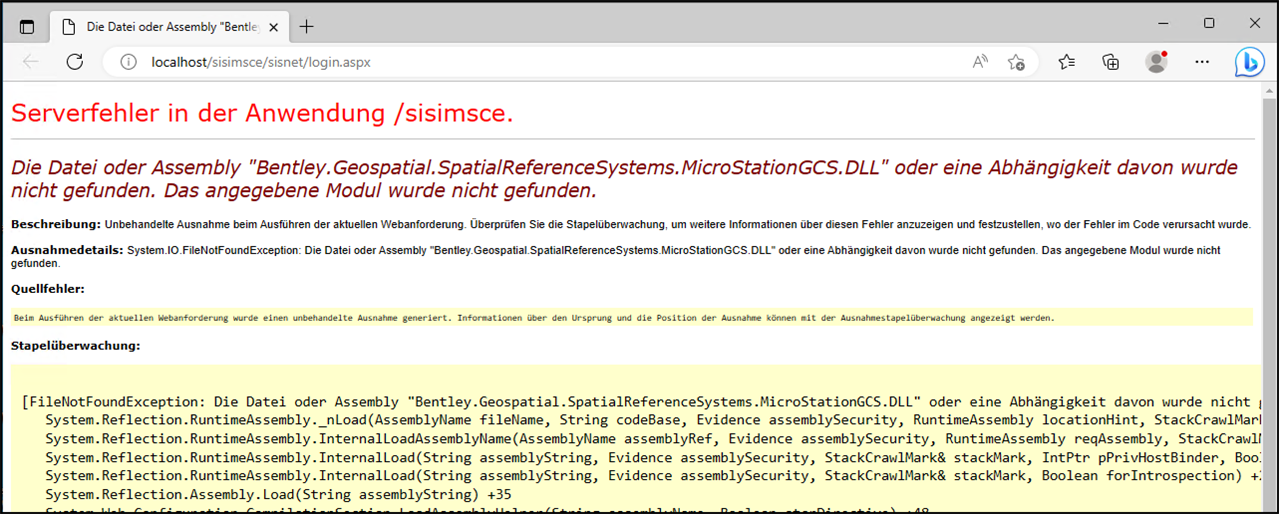Click the "Boolean forIntrospection" stack trace line
The width and height of the screenshot is (1279, 514).
click(x=652, y=476)
